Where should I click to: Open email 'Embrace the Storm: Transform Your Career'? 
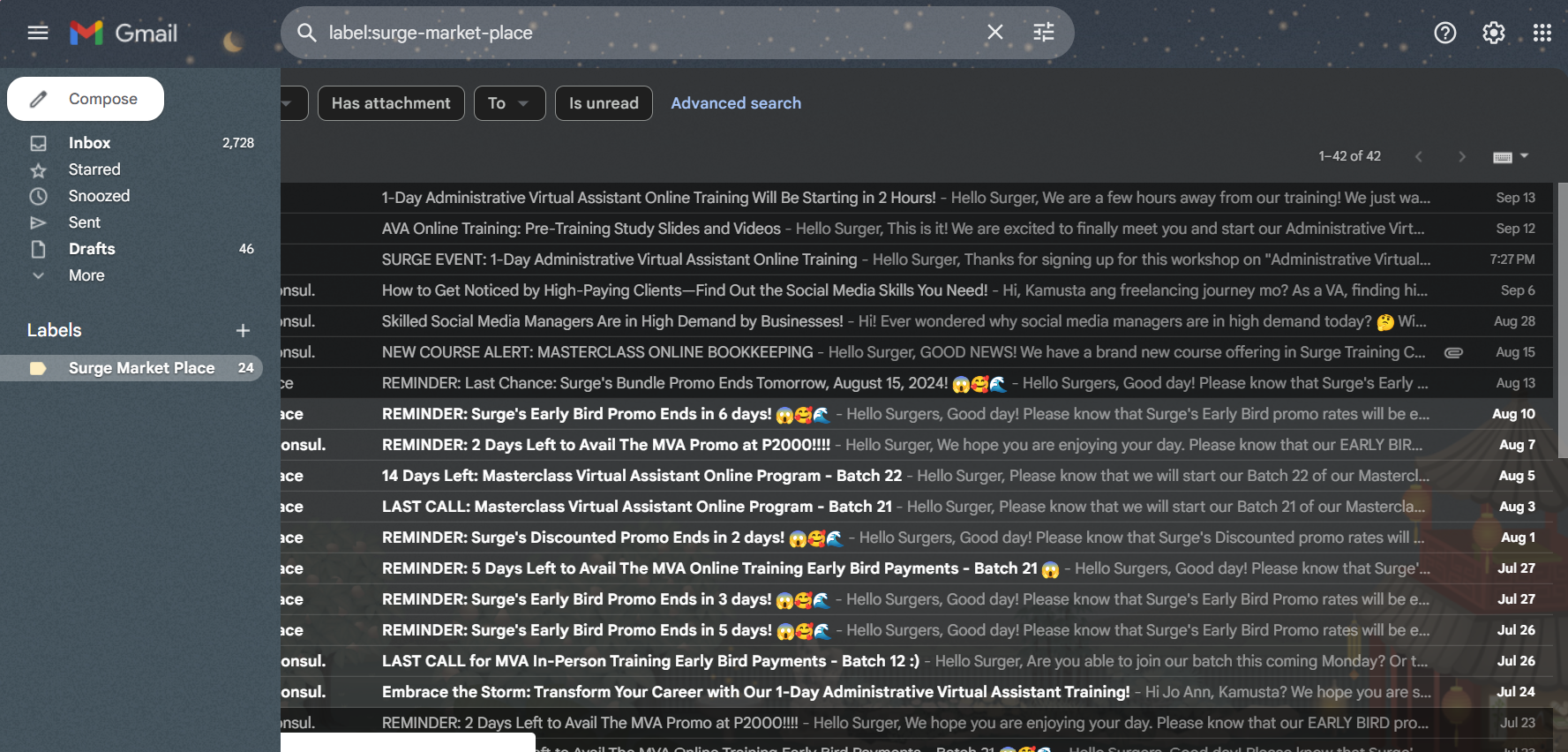(917, 692)
